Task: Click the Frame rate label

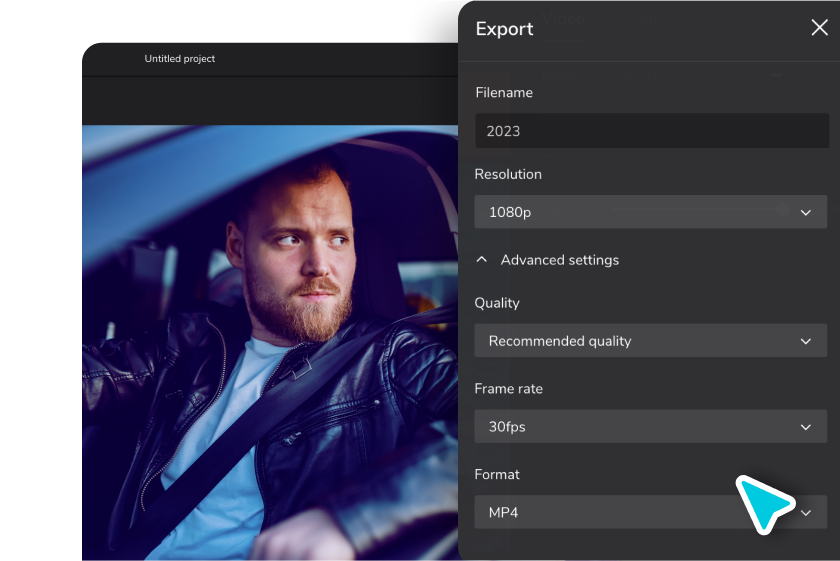Action: [x=508, y=388]
